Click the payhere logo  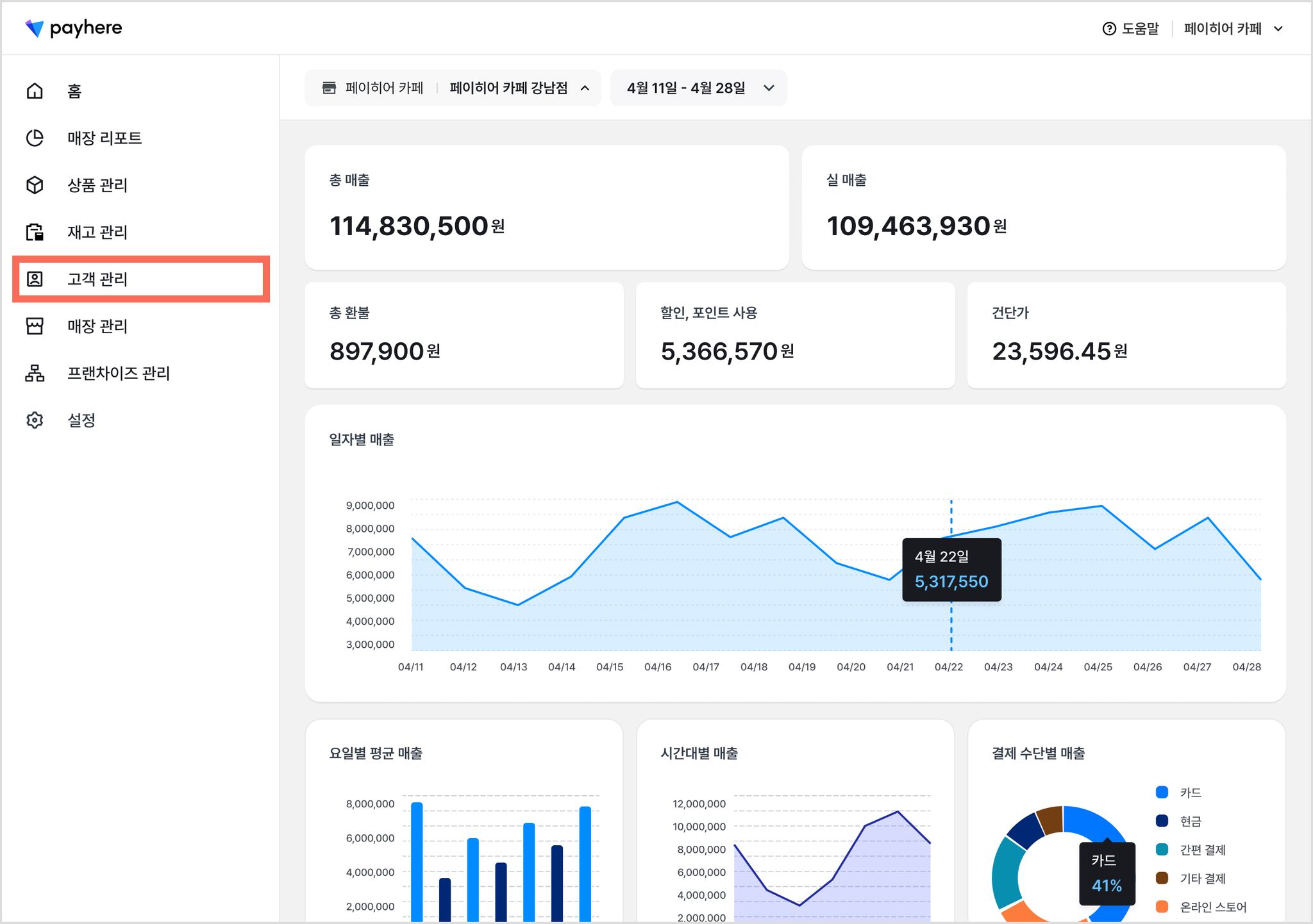coord(73,28)
